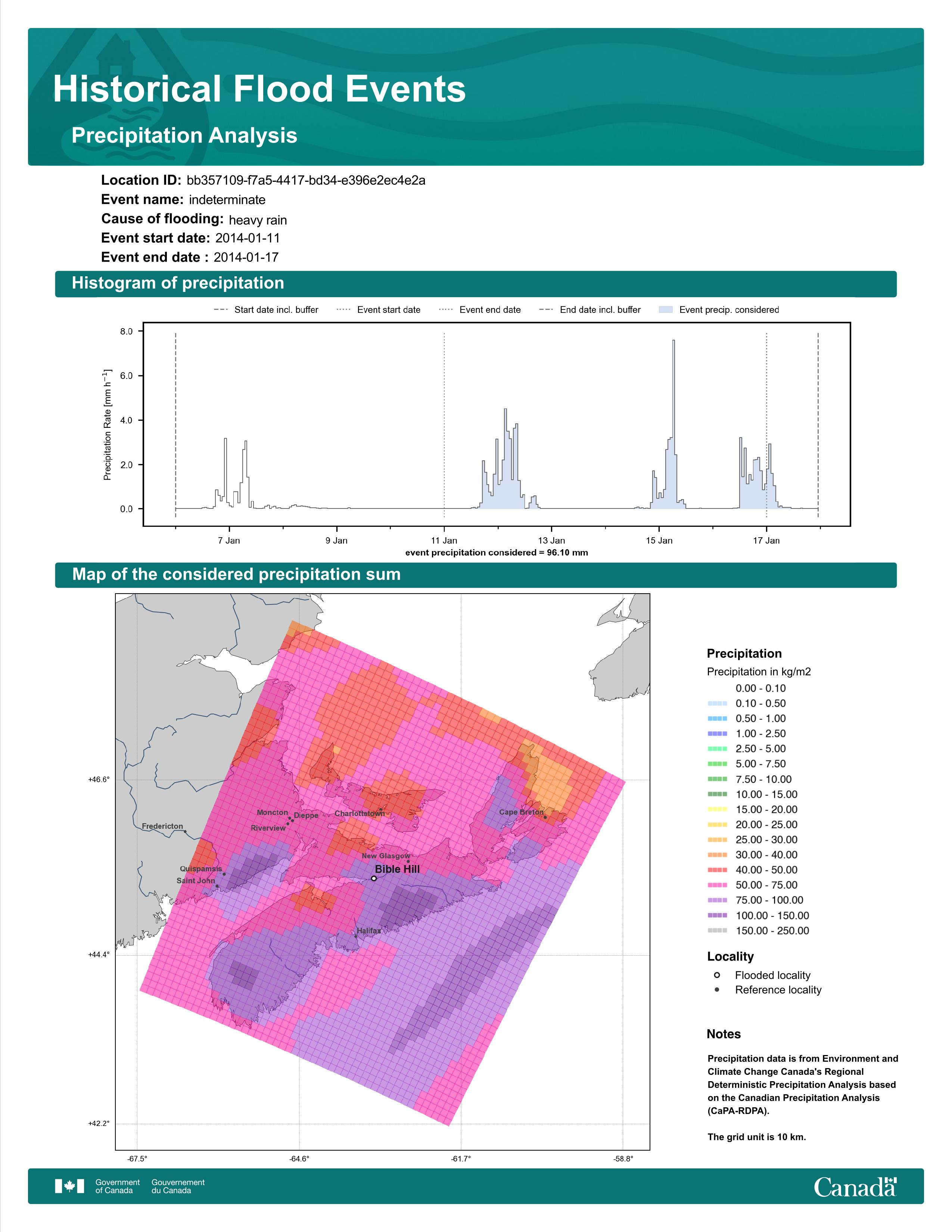Click the Histogram of precipitation section header
The width and height of the screenshot is (952, 1232).
pyautogui.click(x=475, y=283)
